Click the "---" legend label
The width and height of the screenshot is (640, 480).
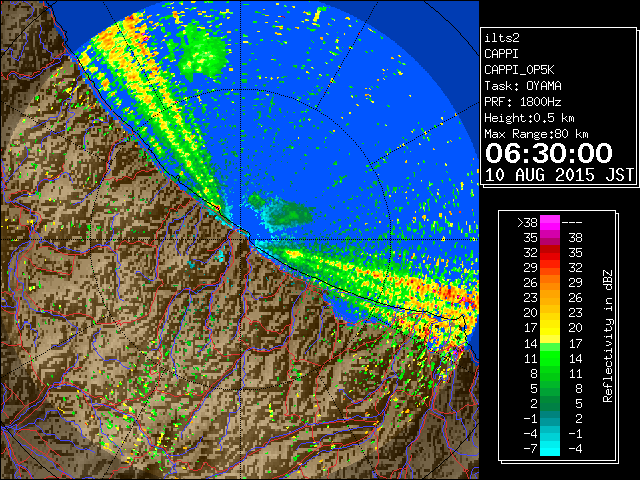point(572,223)
